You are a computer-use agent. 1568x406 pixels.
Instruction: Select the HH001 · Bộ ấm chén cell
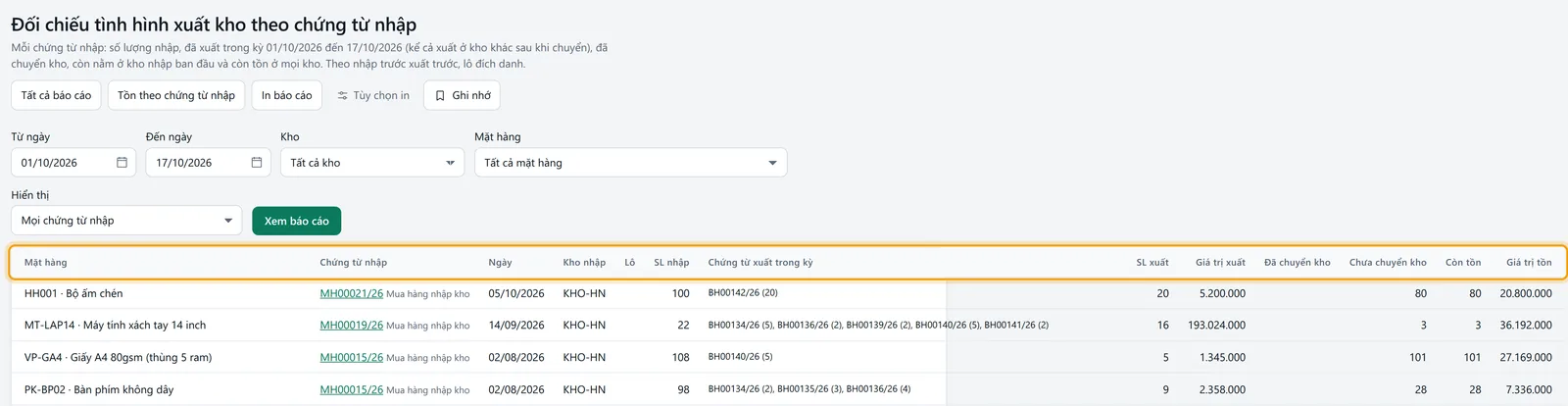73,293
